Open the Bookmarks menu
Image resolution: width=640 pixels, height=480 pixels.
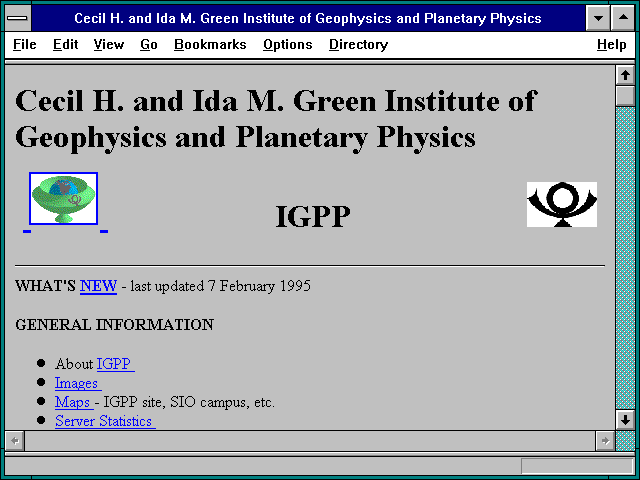tap(210, 44)
